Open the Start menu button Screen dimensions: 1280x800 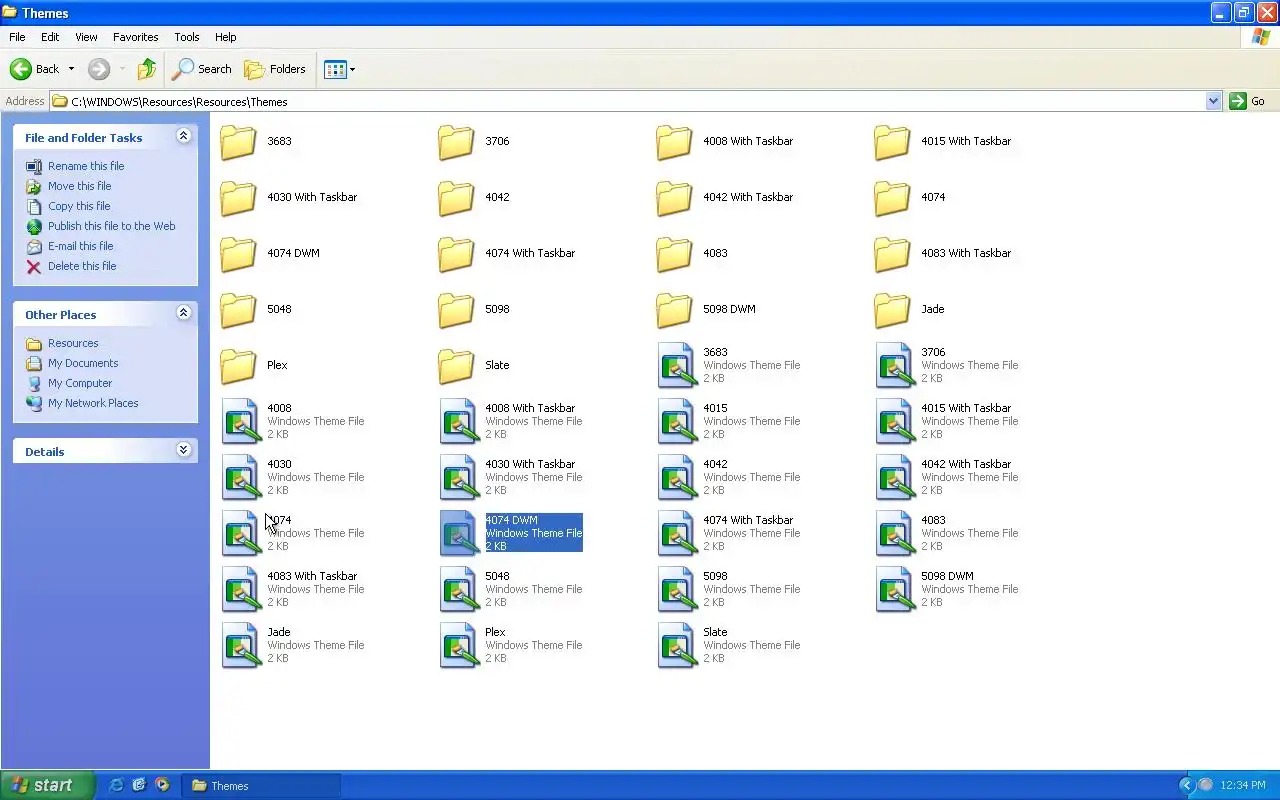click(x=47, y=785)
